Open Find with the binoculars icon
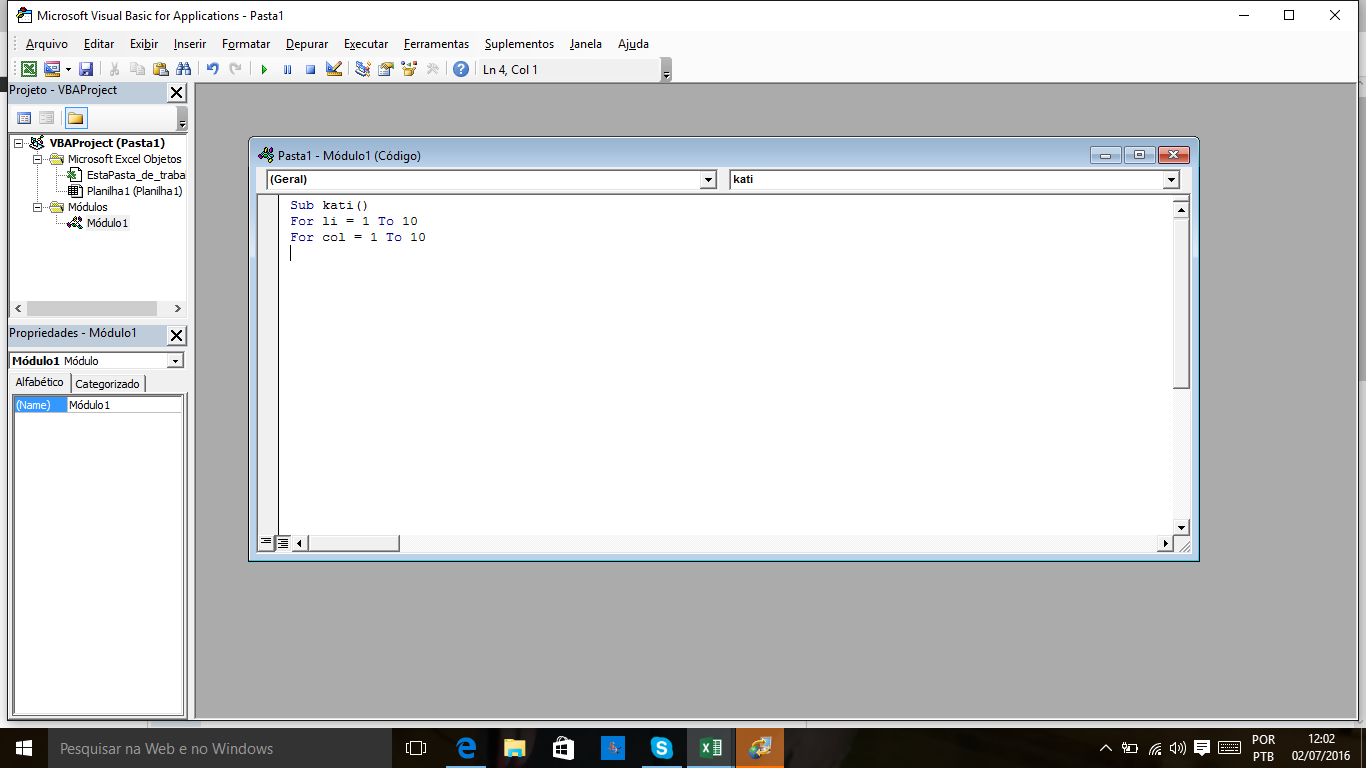Viewport: 1366px width, 768px height. coord(184,69)
